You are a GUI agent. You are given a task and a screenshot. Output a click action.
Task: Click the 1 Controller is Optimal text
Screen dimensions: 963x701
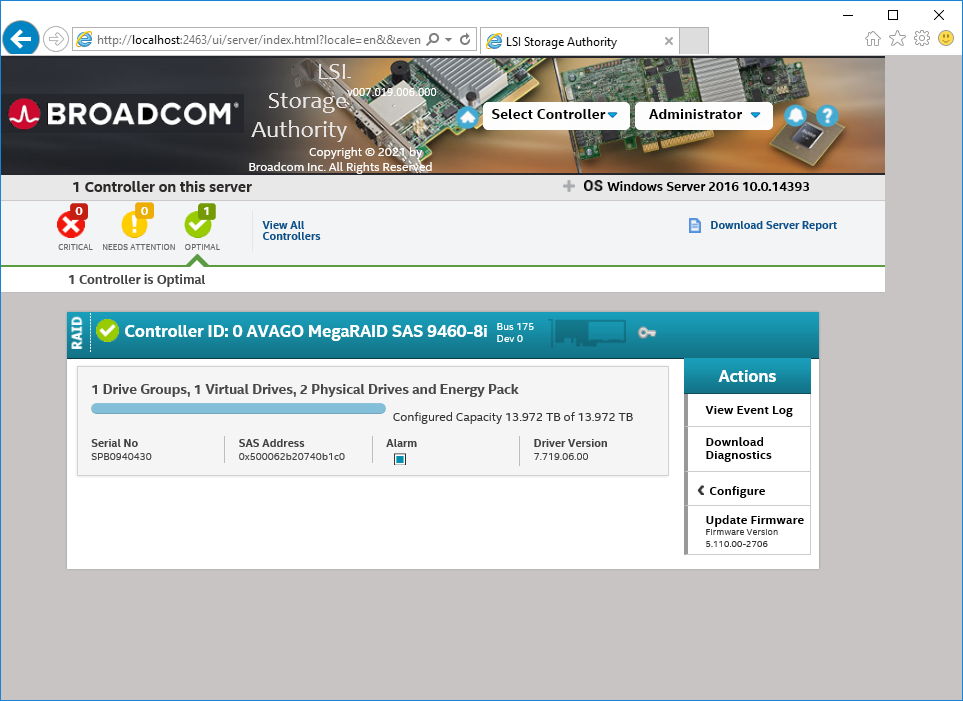tap(136, 280)
